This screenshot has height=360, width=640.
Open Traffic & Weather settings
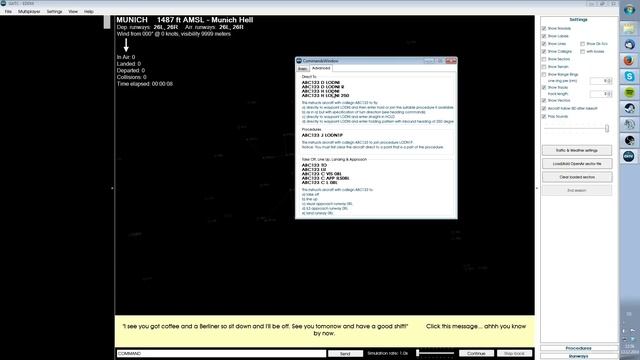577,151
